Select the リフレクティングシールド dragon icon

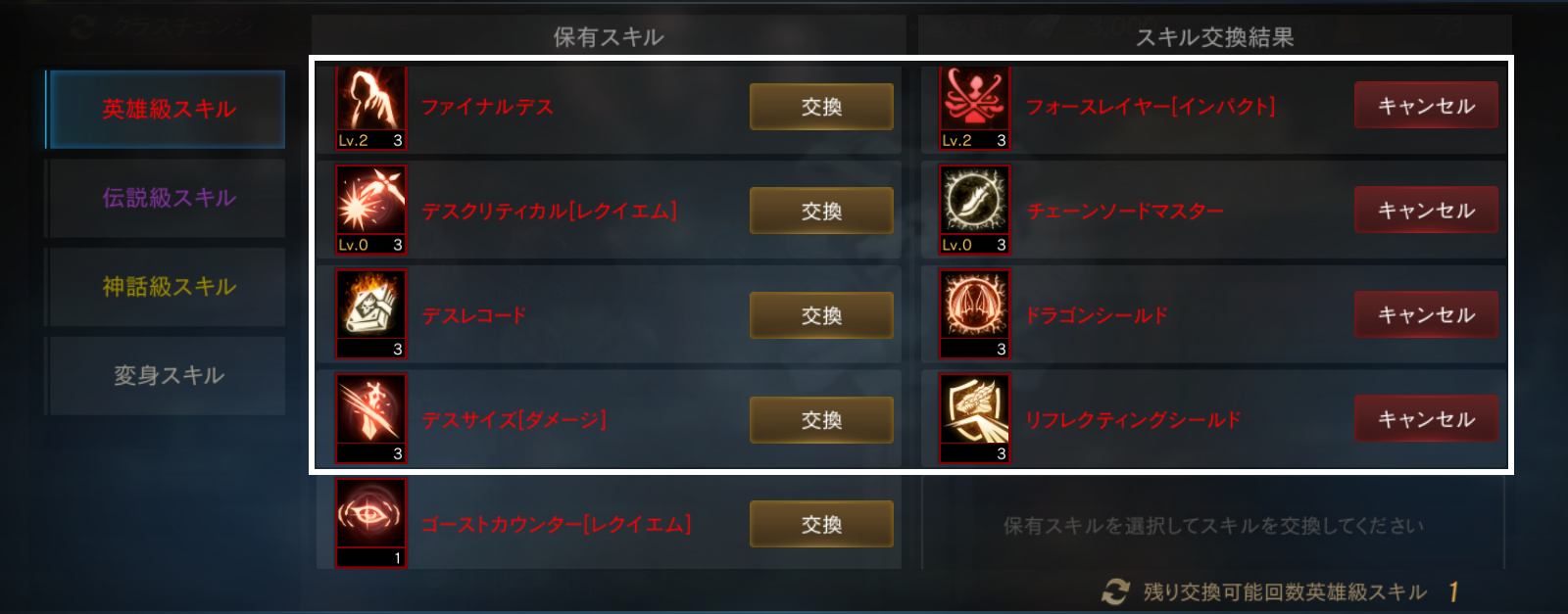pyautogui.click(x=974, y=419)
